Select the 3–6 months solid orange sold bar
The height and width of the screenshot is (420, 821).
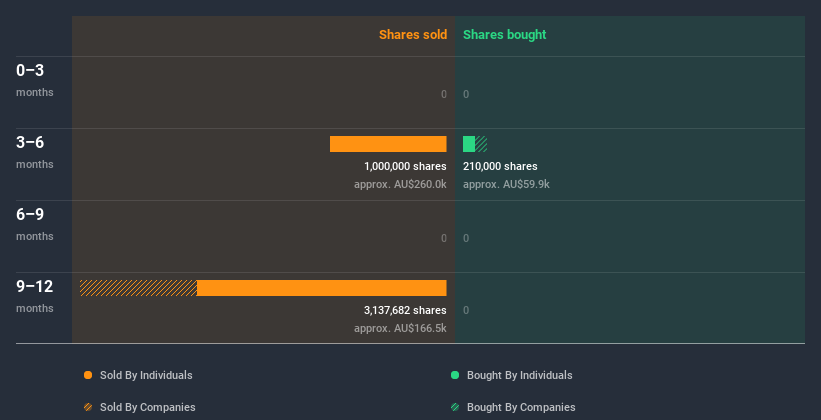tap(388, 144)
